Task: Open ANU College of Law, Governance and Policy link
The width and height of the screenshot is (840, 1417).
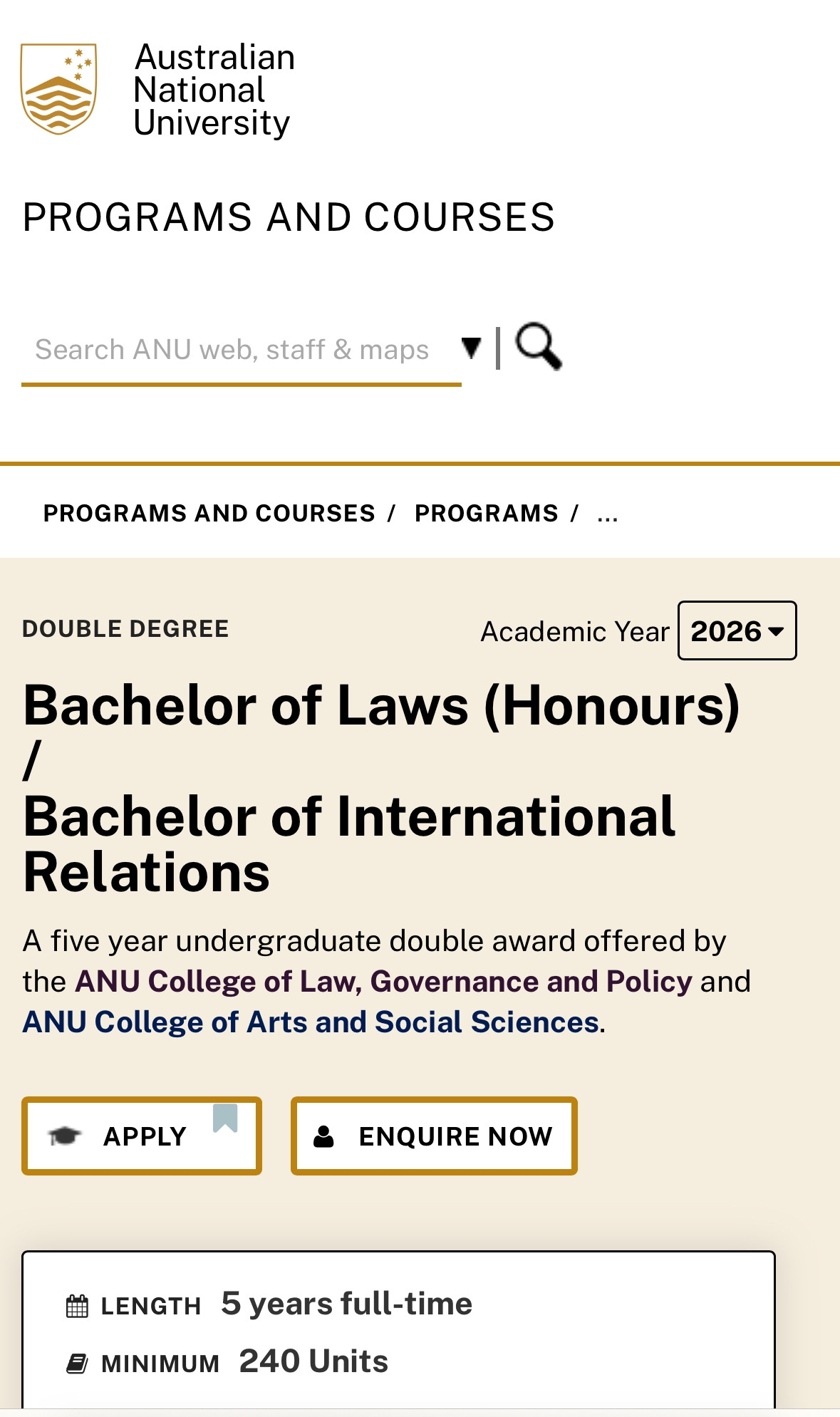Action: (x=383, y=982)
